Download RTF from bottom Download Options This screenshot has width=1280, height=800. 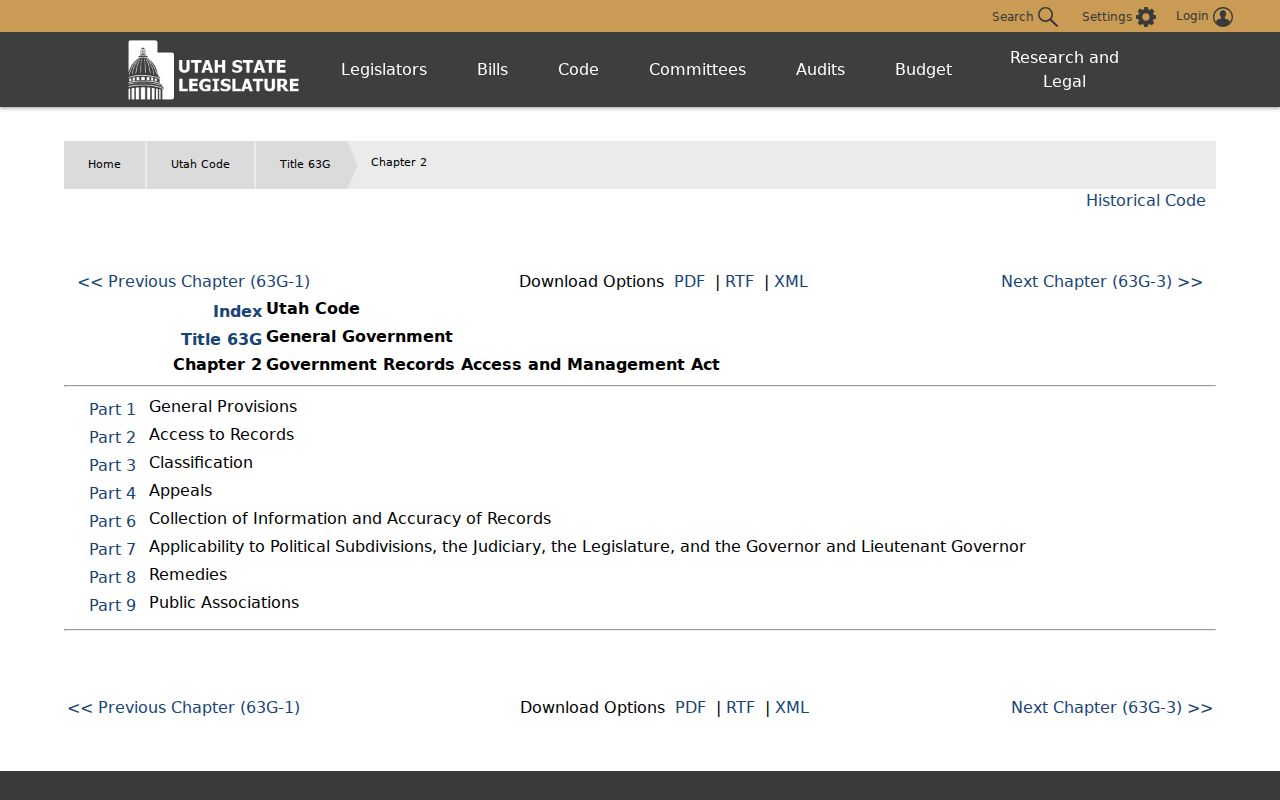tap(740, 707)
